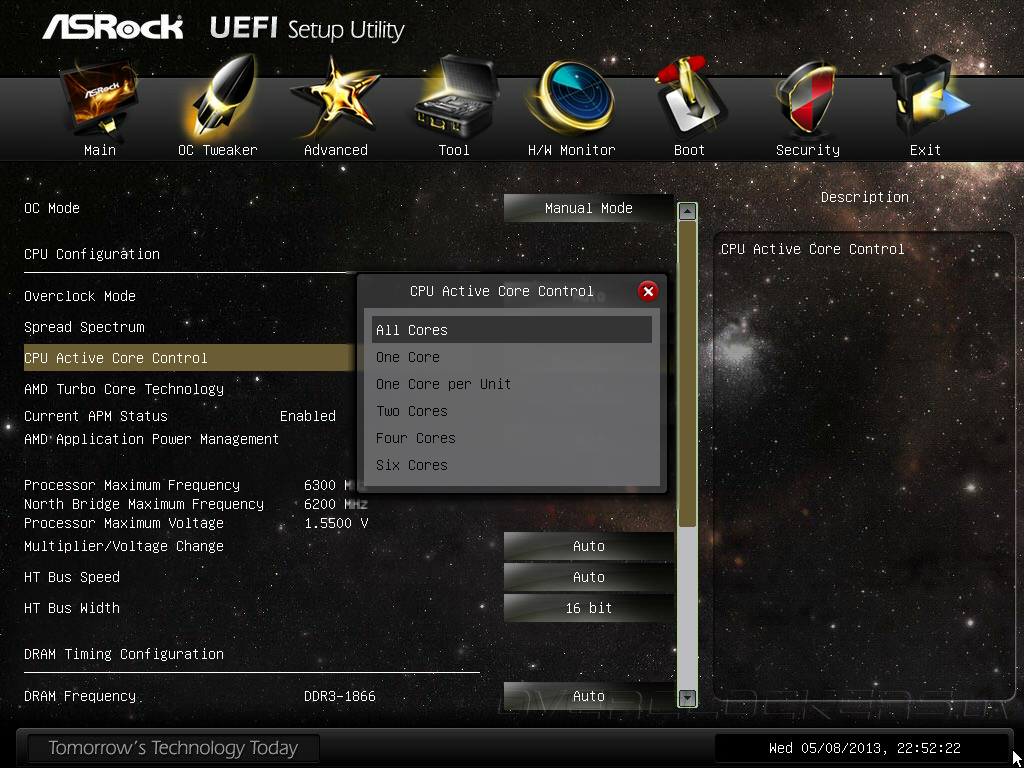This screenshot has height=768, width=1024.
Task: Click the date and time display
Action: (865, 748)
